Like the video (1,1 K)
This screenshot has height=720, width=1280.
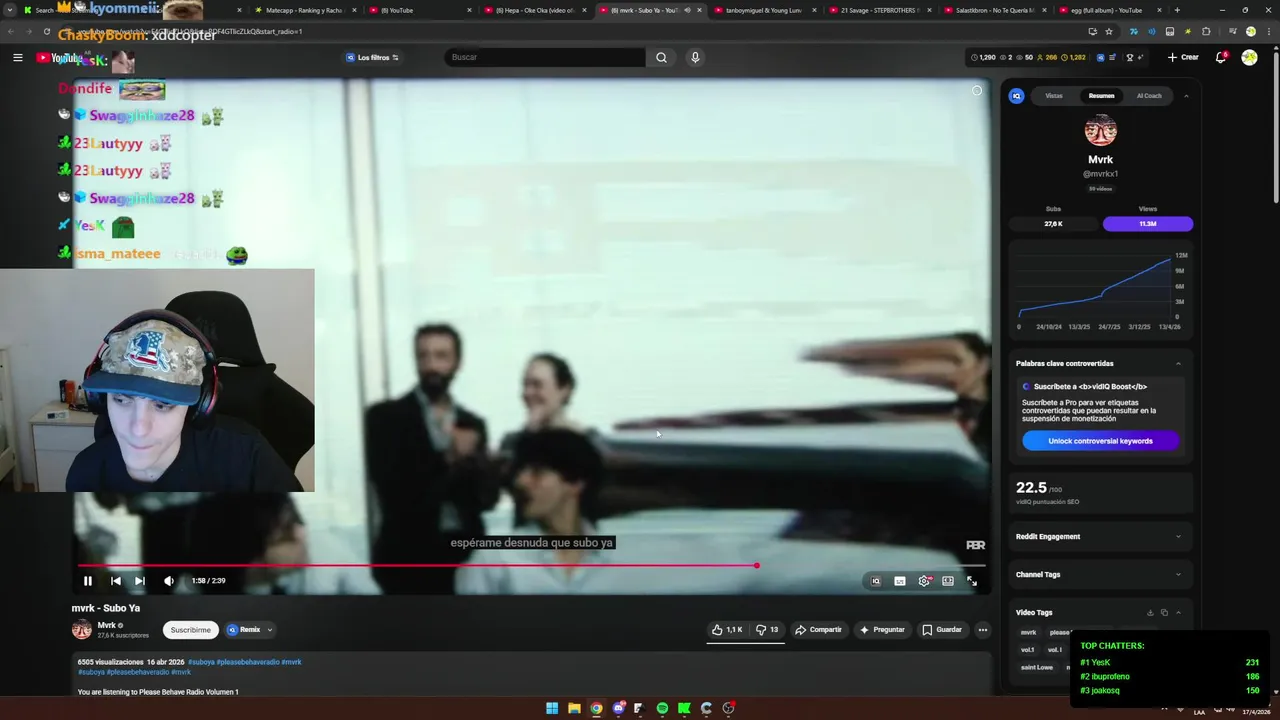(x=727, y=630)
